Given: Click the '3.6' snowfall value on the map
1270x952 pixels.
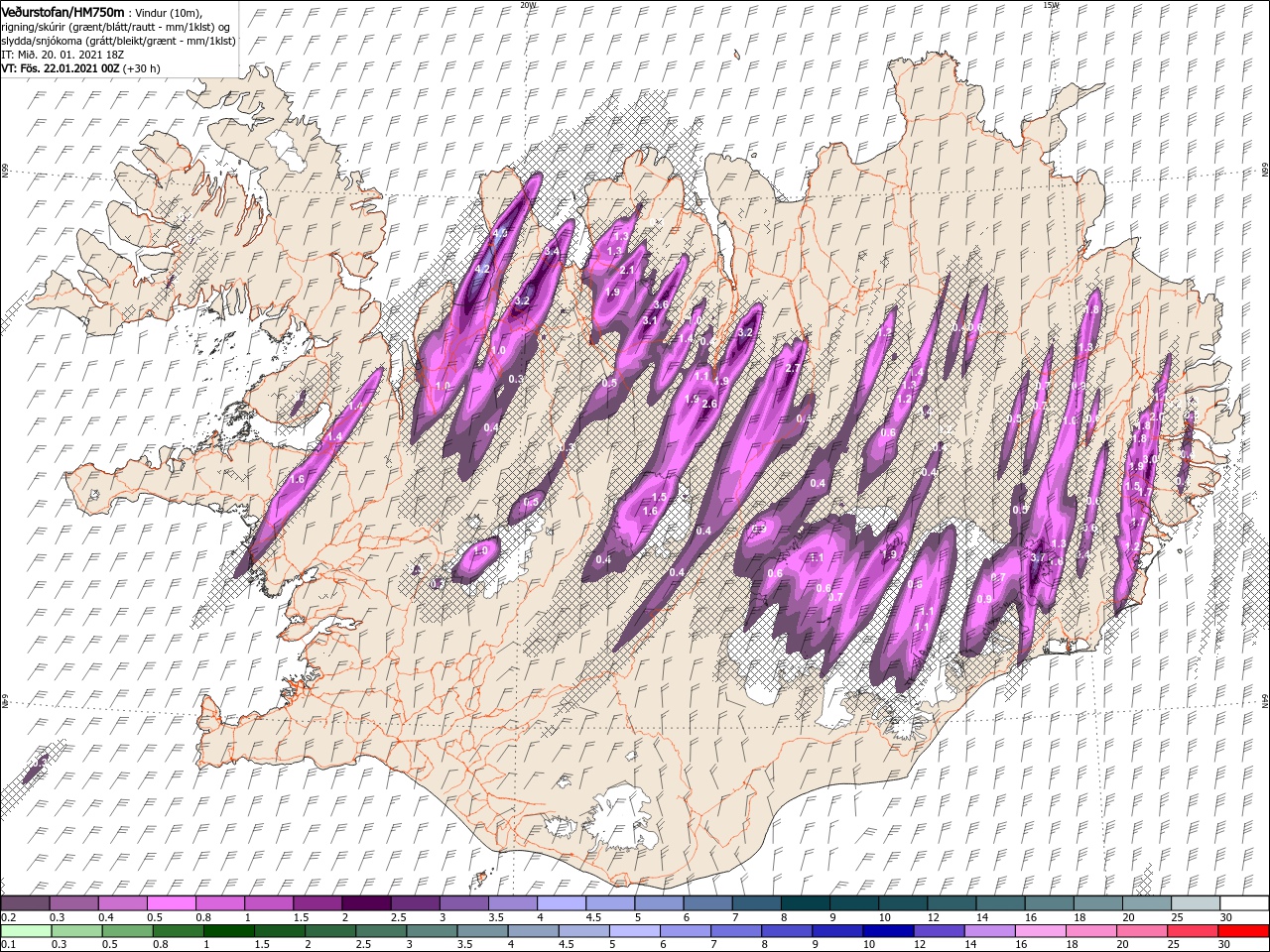Looking at the screenshot, I should click(661, 304).
